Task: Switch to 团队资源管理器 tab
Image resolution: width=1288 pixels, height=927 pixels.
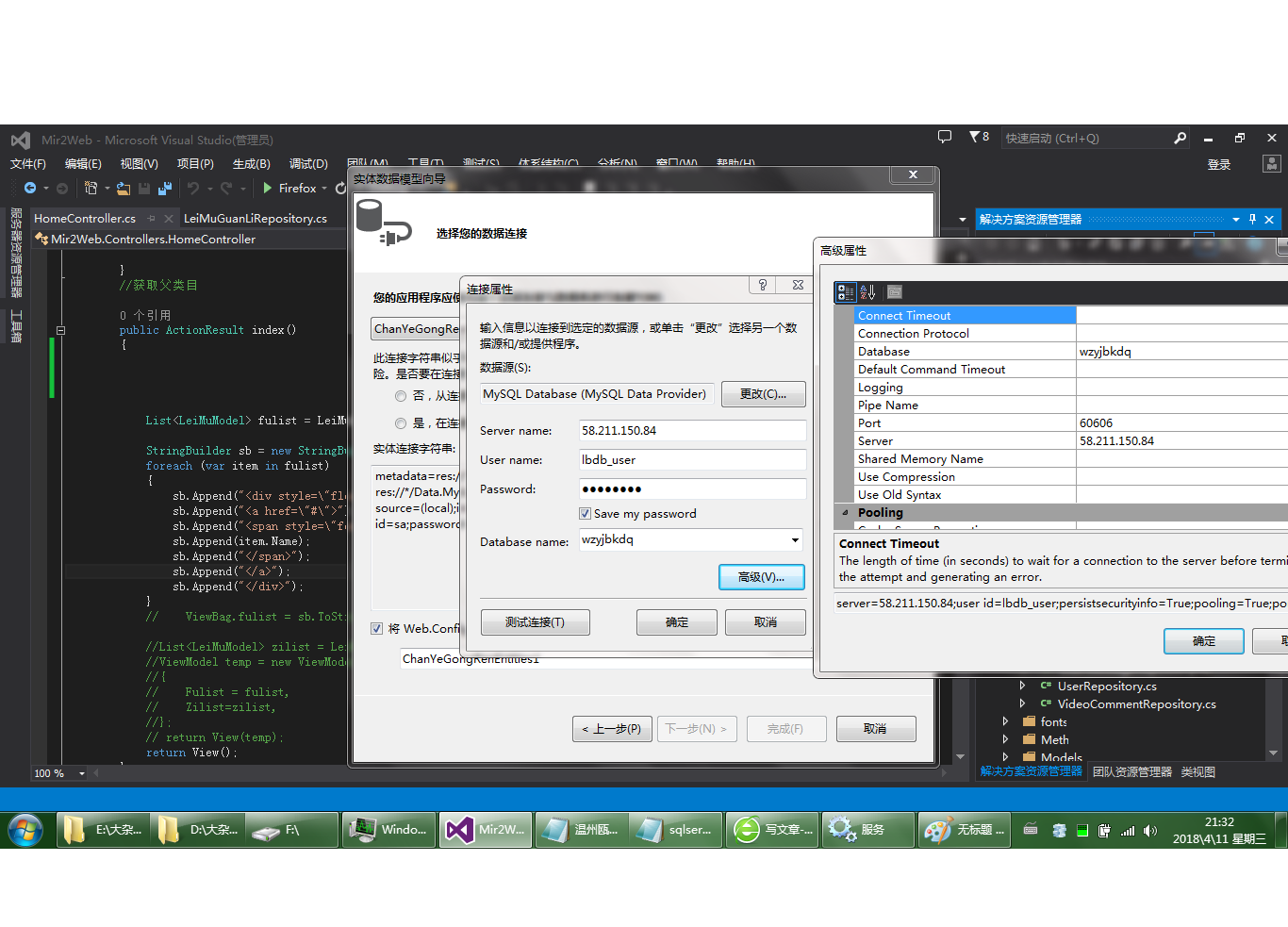Action: [x=1131, y=771]
